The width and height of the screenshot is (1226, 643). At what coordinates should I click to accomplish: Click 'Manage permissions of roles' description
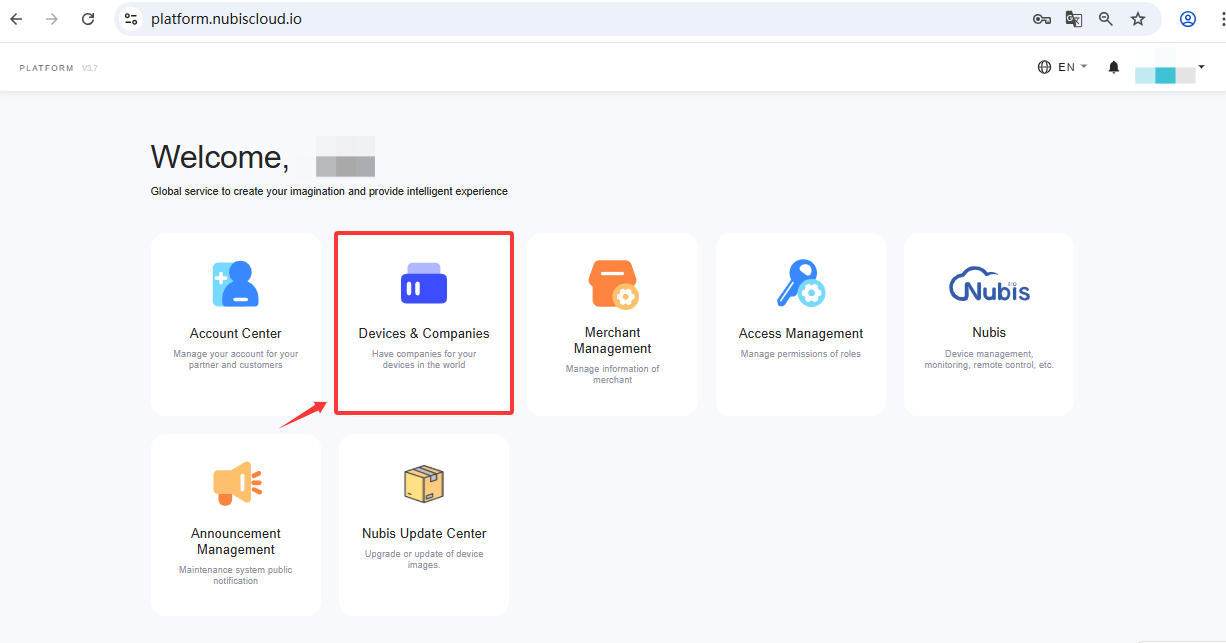801,354
